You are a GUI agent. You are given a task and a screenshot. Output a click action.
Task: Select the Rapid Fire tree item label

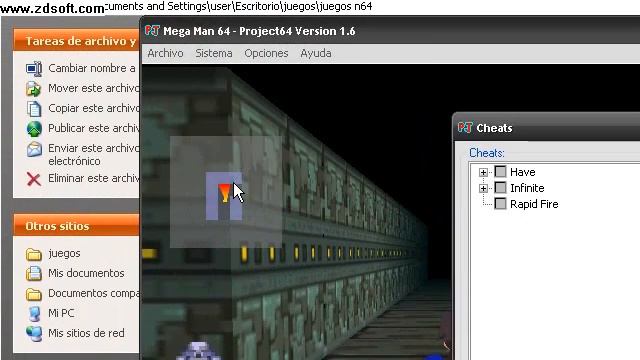click(x=534, y=204)
